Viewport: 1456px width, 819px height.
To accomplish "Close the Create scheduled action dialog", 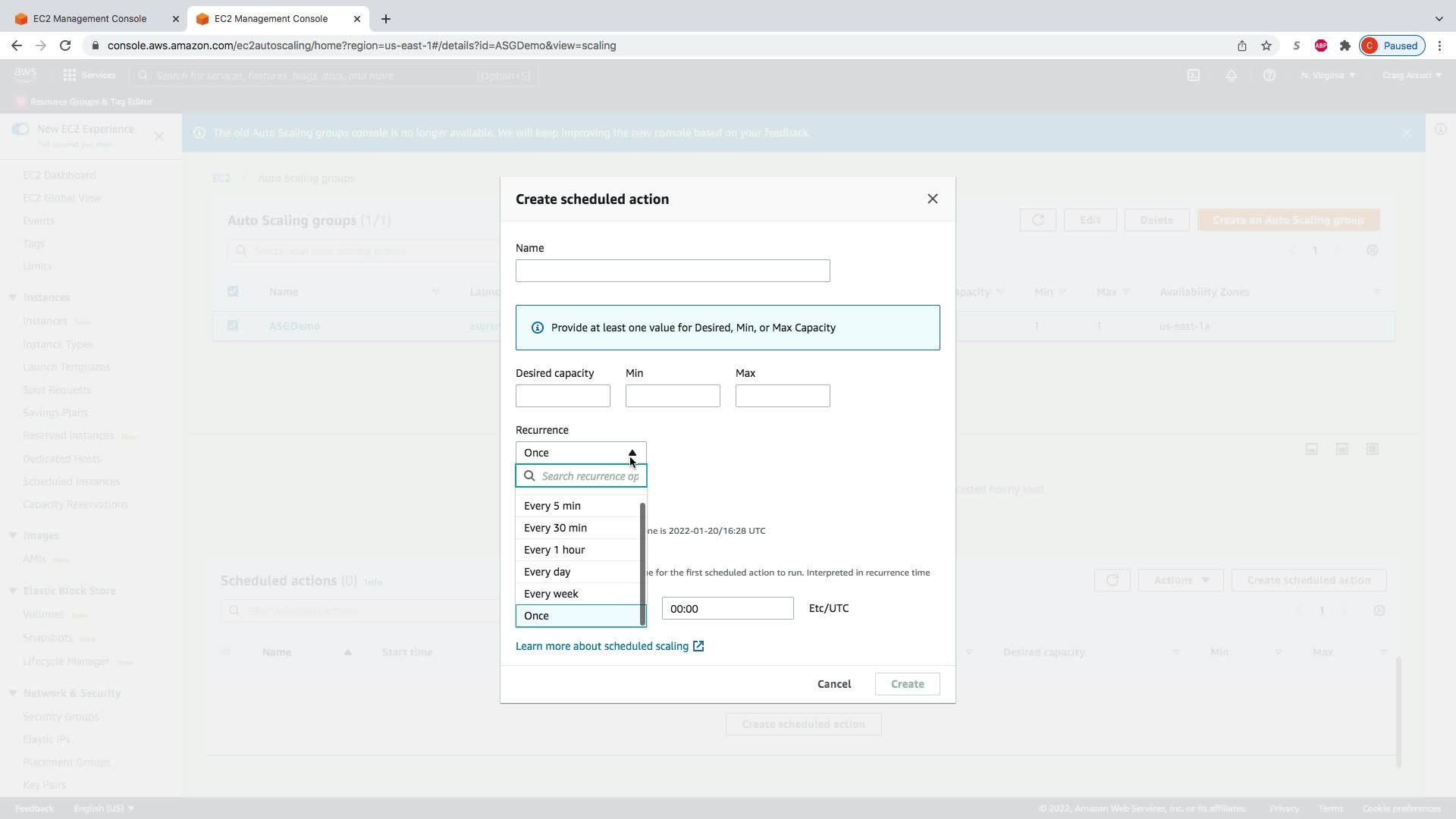I will [x=932, y=199].
